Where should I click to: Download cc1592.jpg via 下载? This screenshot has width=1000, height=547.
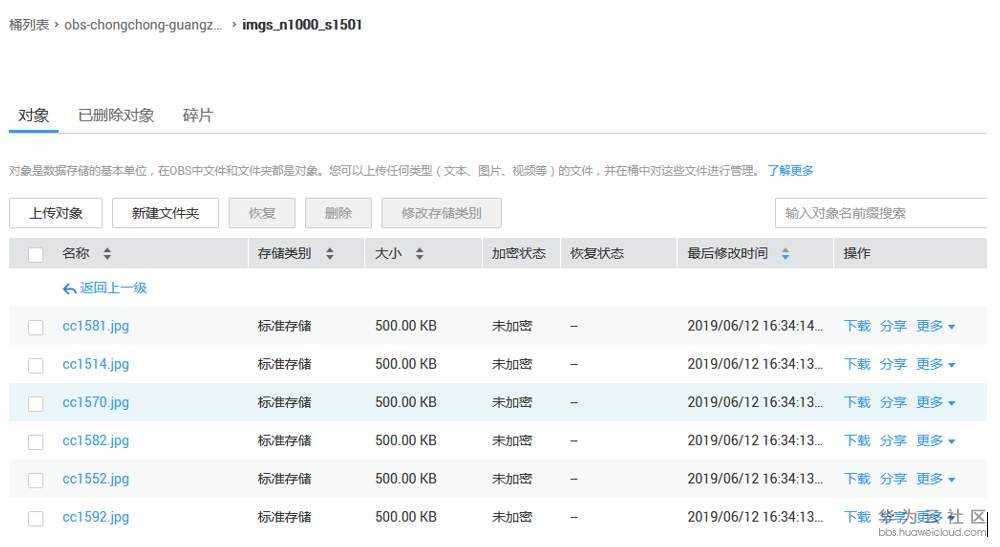(x=857, y=517)
